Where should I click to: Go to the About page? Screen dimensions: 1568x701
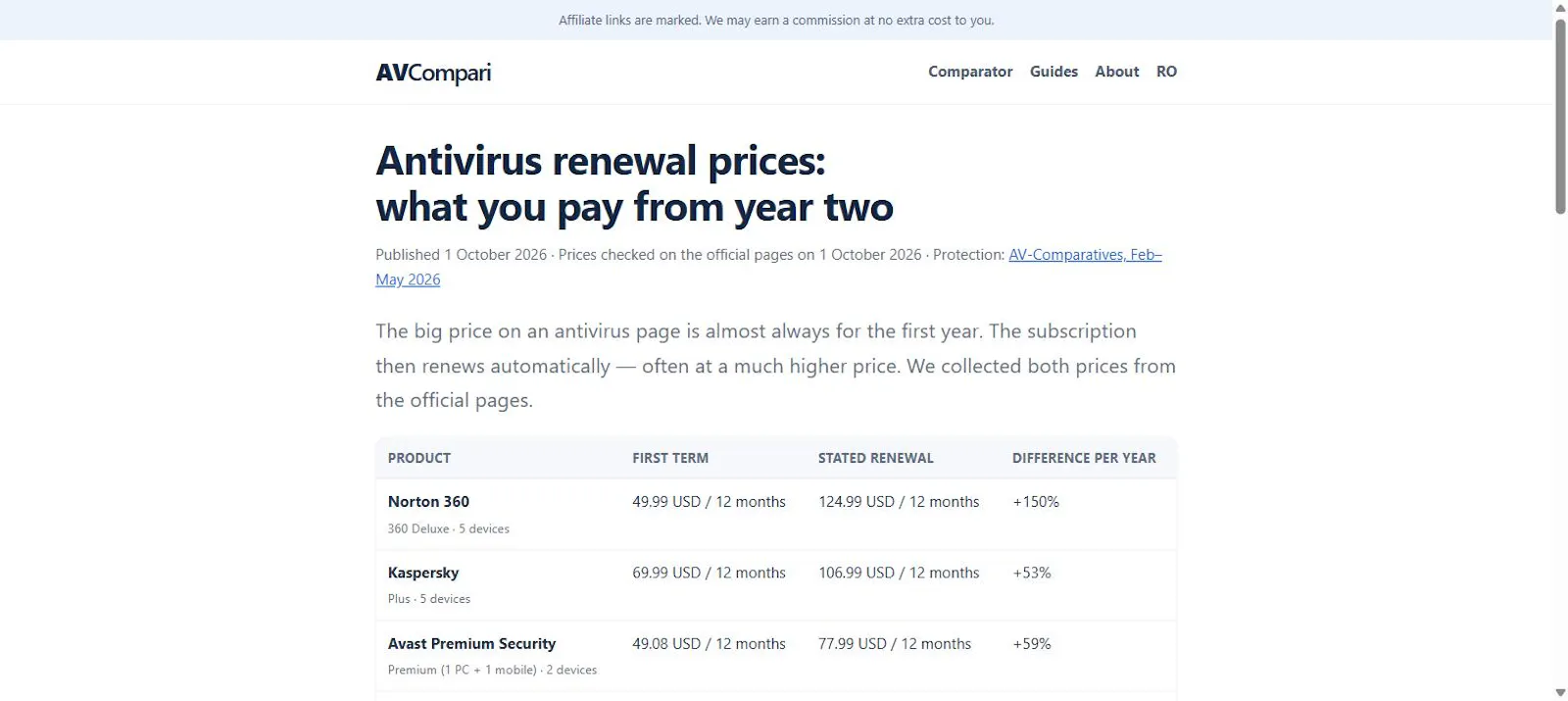[1116, 72]
